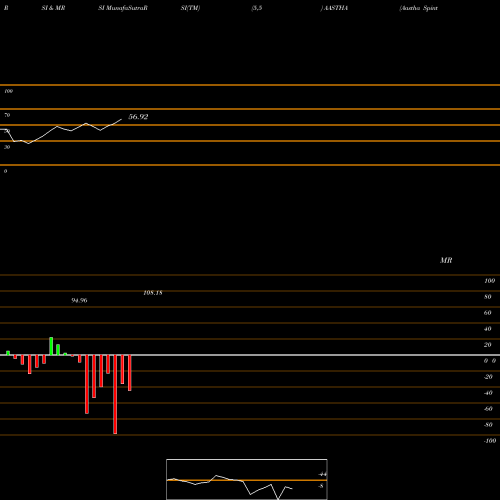Open the mini chart thumbnail at bottom
This screenshot has width=500, height=500.
(247, 479)
